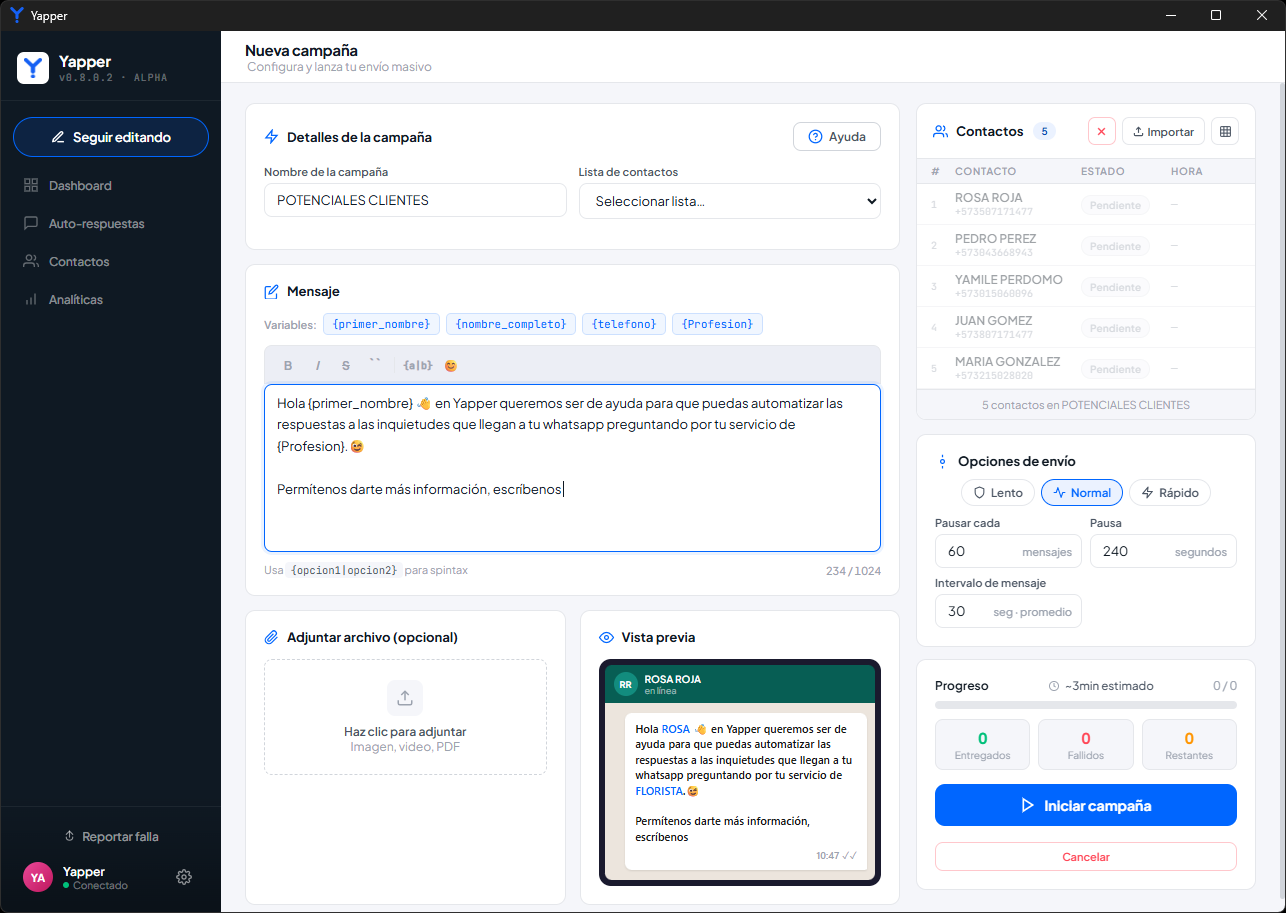Screen dimensions: 1286x913
Task: Apply italic formatting to the message
Action: pyautogui.click(x=318, y=366)
